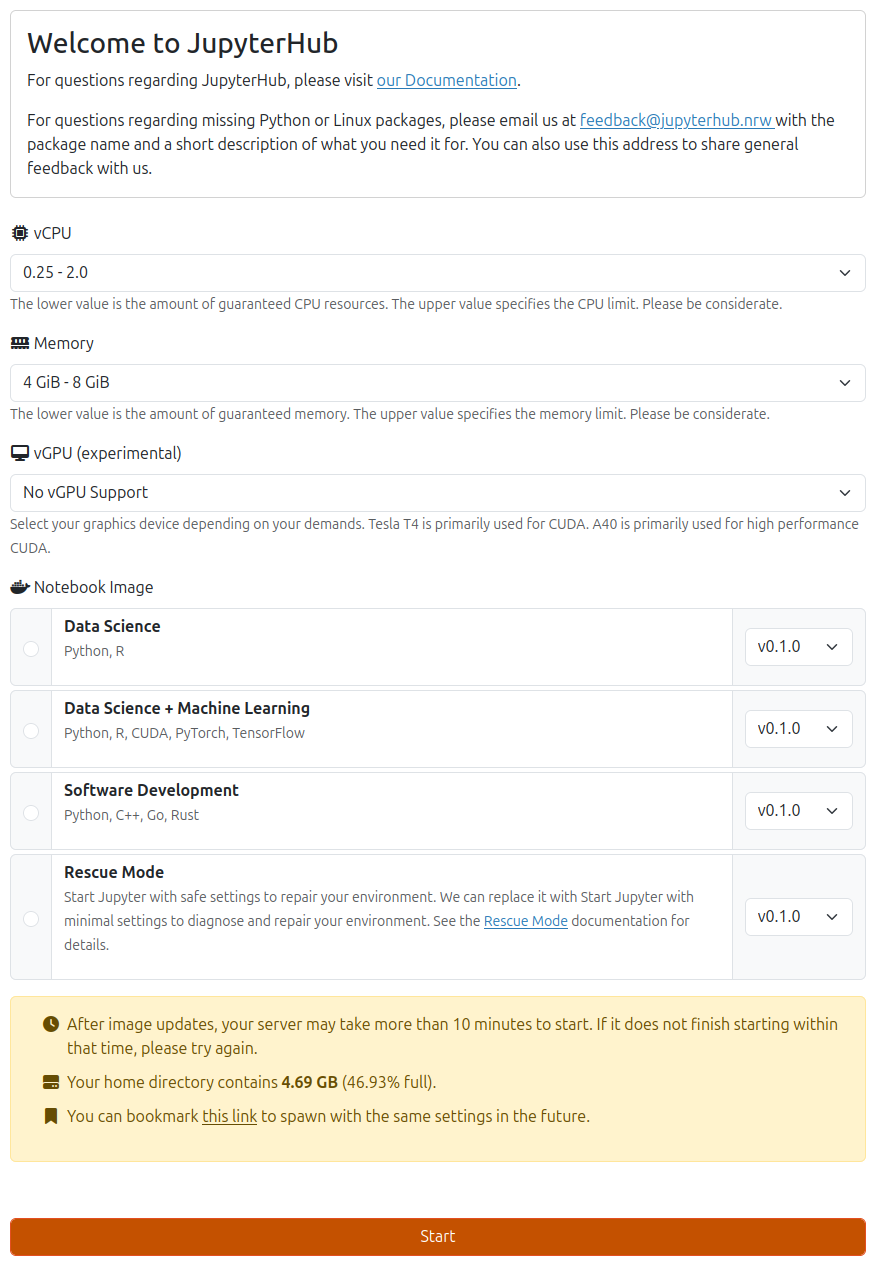
Task: Click the Memory module icon
Action: (x=20, y=343)
